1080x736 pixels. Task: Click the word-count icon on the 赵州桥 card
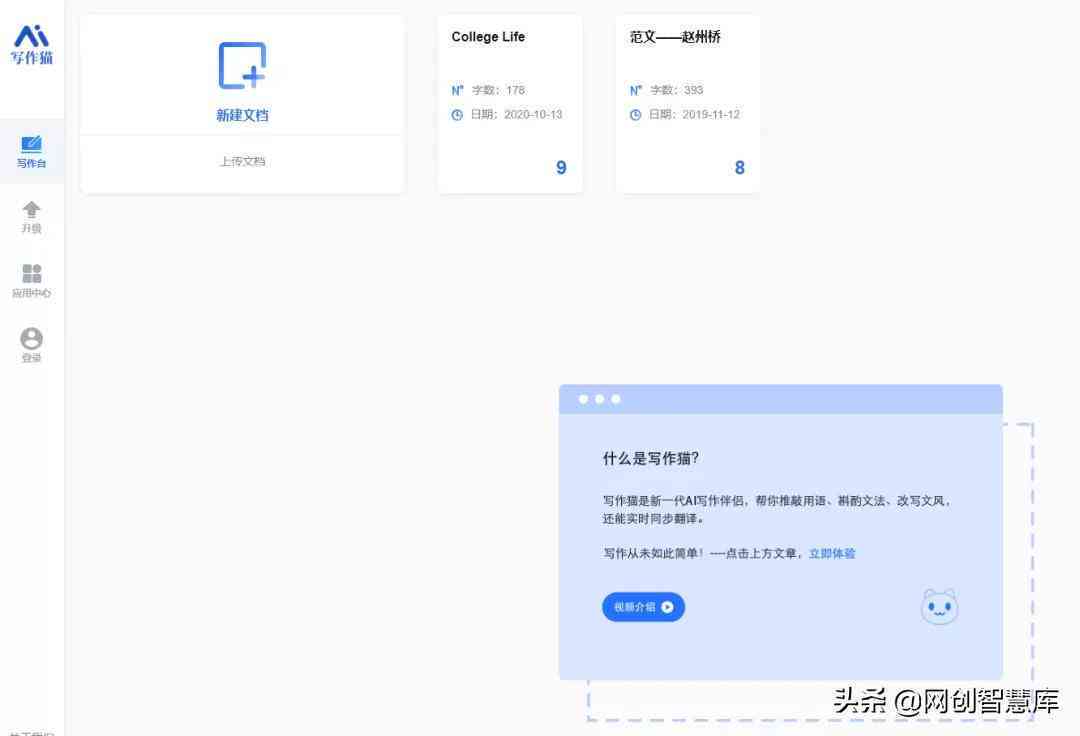[636, 89]
